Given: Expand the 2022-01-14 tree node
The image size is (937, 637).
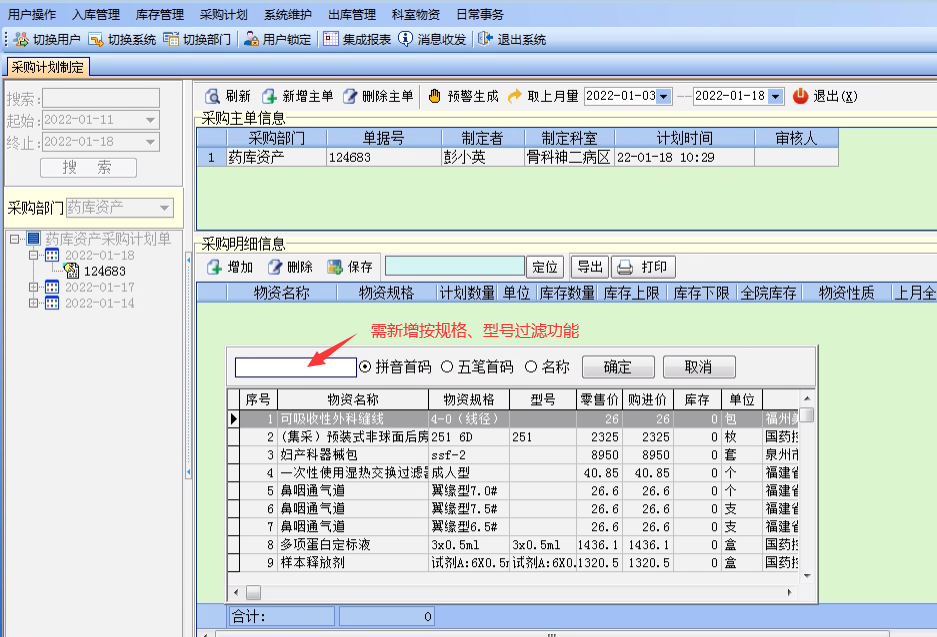Looking at the screenshot, I should click(33, 304).
